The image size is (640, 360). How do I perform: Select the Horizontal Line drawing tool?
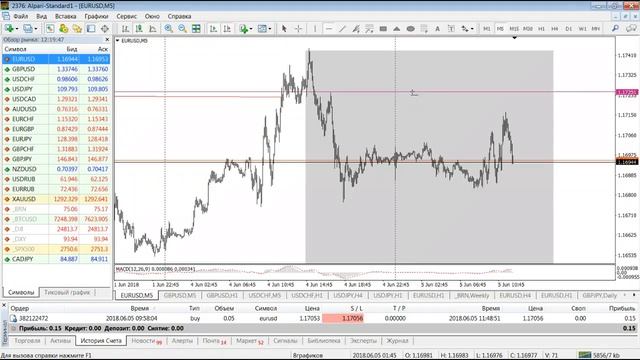click(329, 29)
